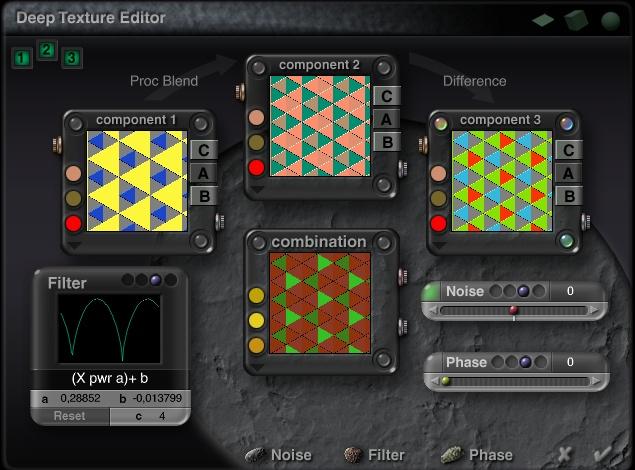Screen dimensions: 635x470
Task: Pick component 1 salmon color swatch
Action: [x=74, y=173]
